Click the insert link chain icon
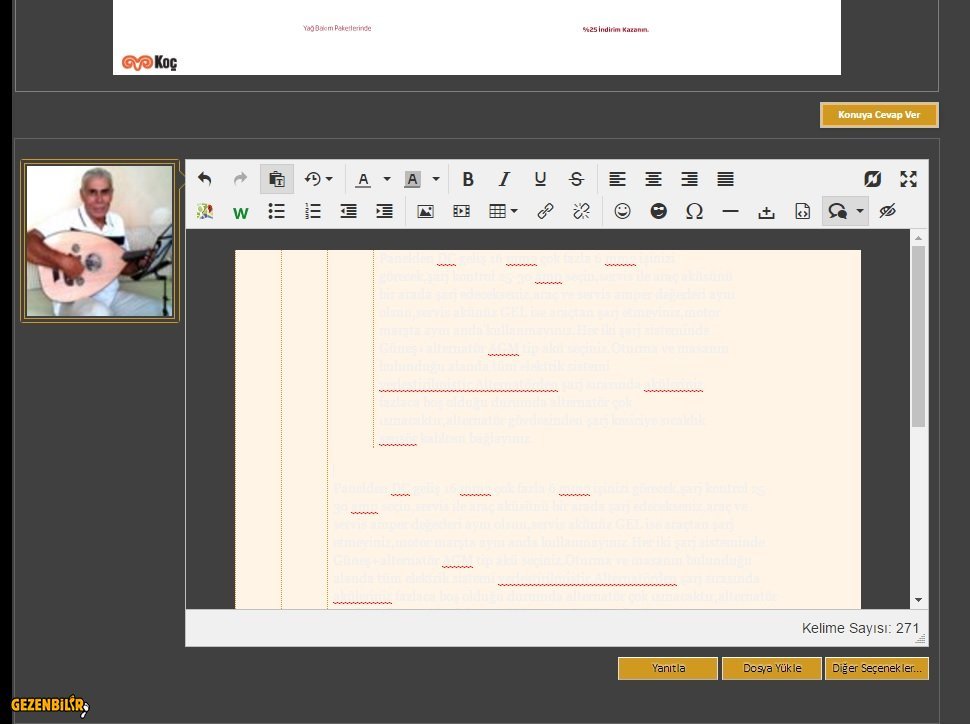This screenshot has height=724, width=970. pyautogui.click(x=545, y=211)
